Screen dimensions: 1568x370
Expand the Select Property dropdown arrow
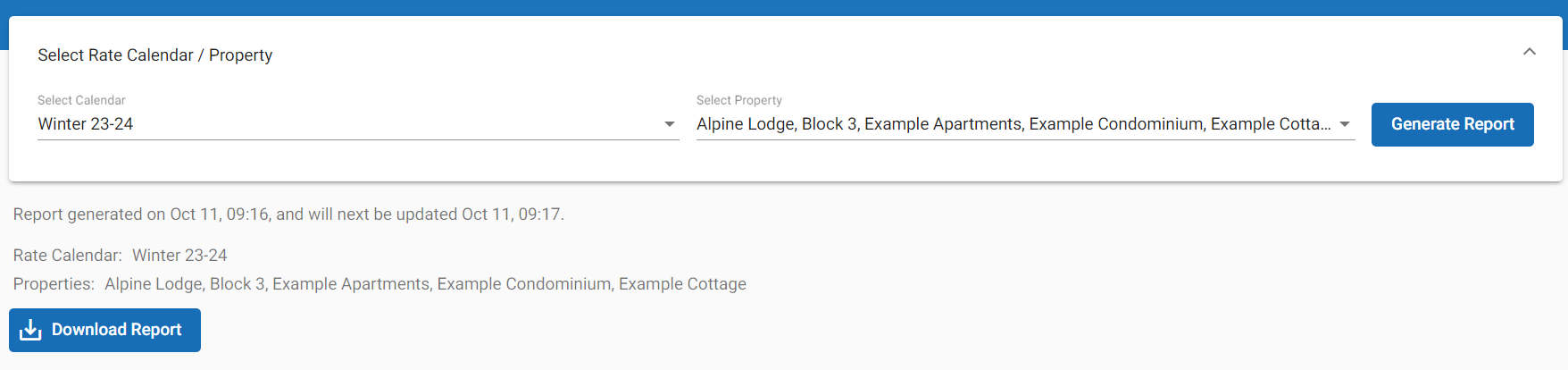click(1344, 124)
